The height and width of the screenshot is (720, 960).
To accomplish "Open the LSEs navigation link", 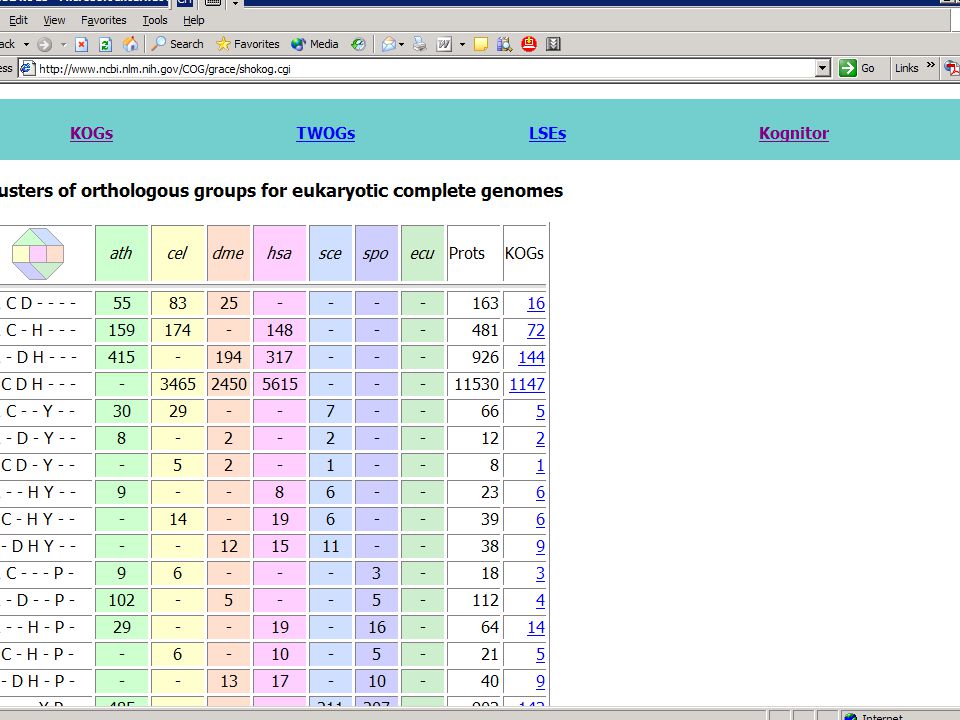I will coord(547,133).
